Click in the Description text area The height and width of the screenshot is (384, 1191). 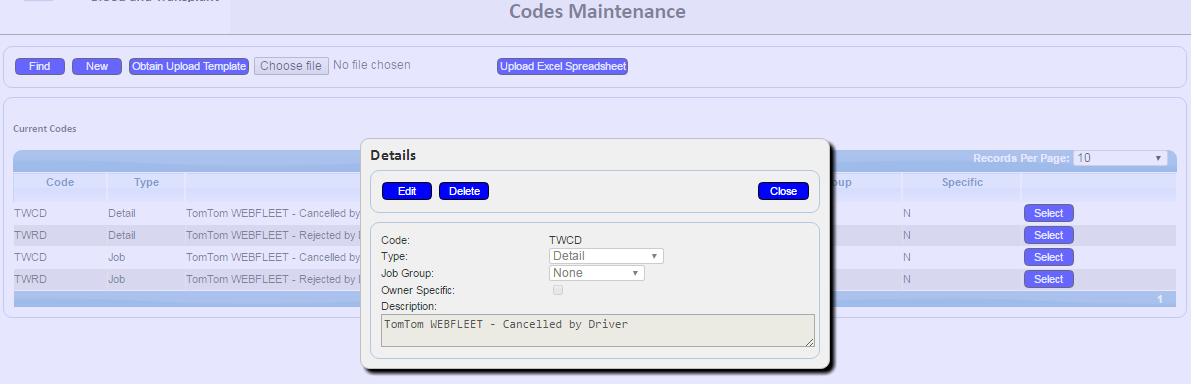[x=598, y=331]
